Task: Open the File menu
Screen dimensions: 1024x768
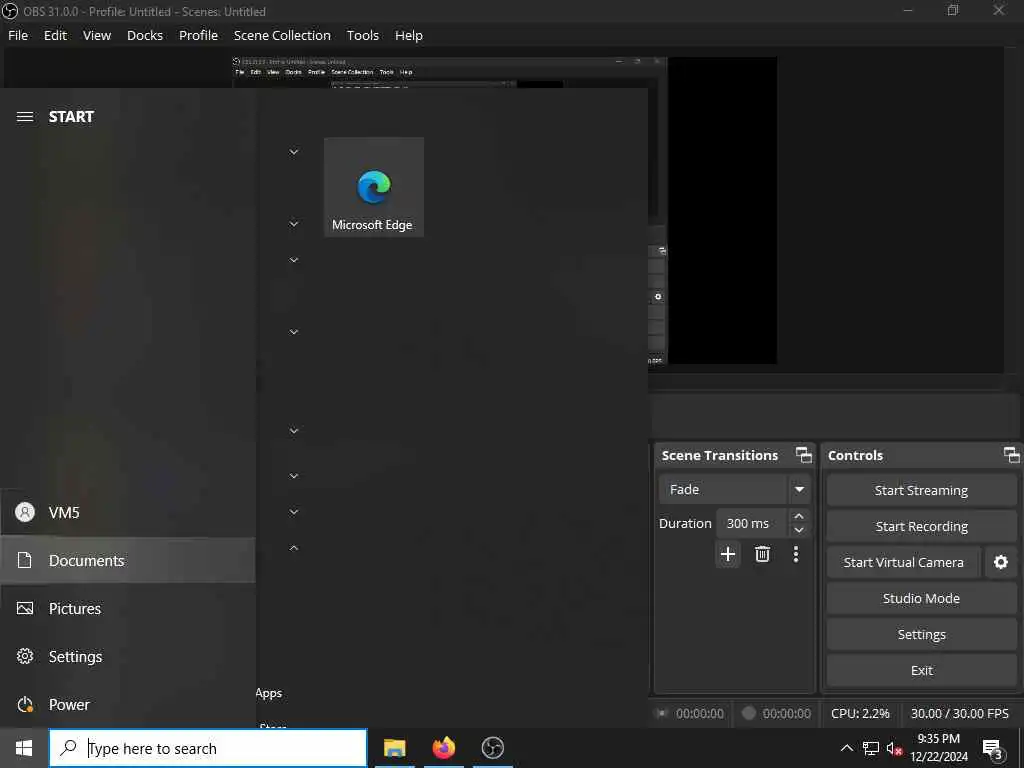Action: pos(18,35)
